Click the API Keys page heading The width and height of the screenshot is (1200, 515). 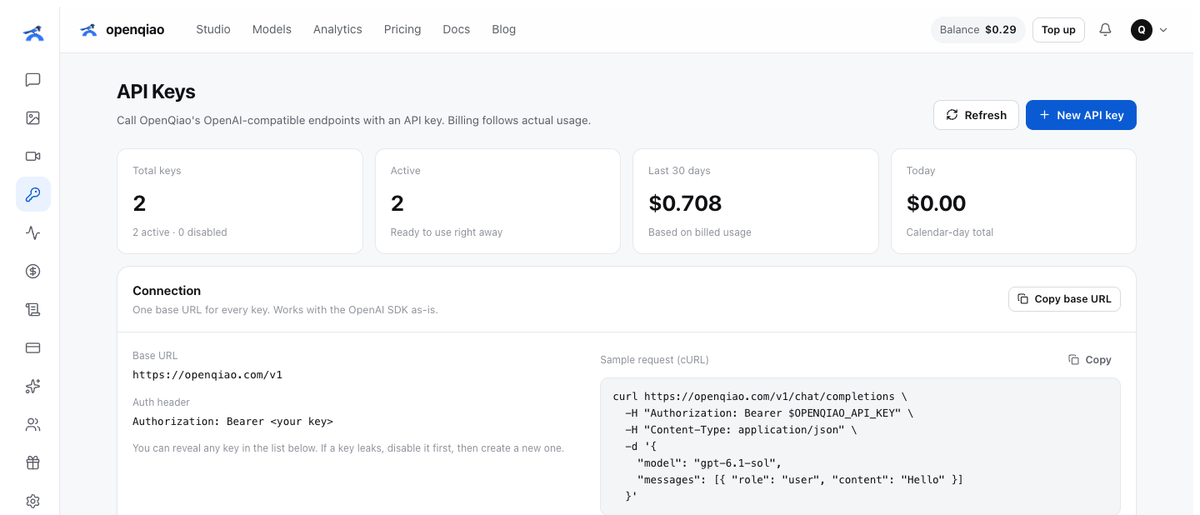click(x=156, y=92)
